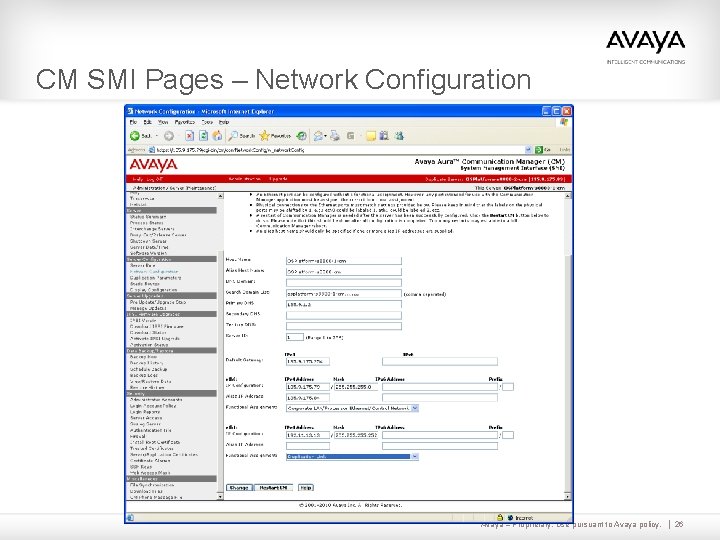Open the Manage Updates sidebar link
Screen dimensions: 720x540
(x=148, y=308)
